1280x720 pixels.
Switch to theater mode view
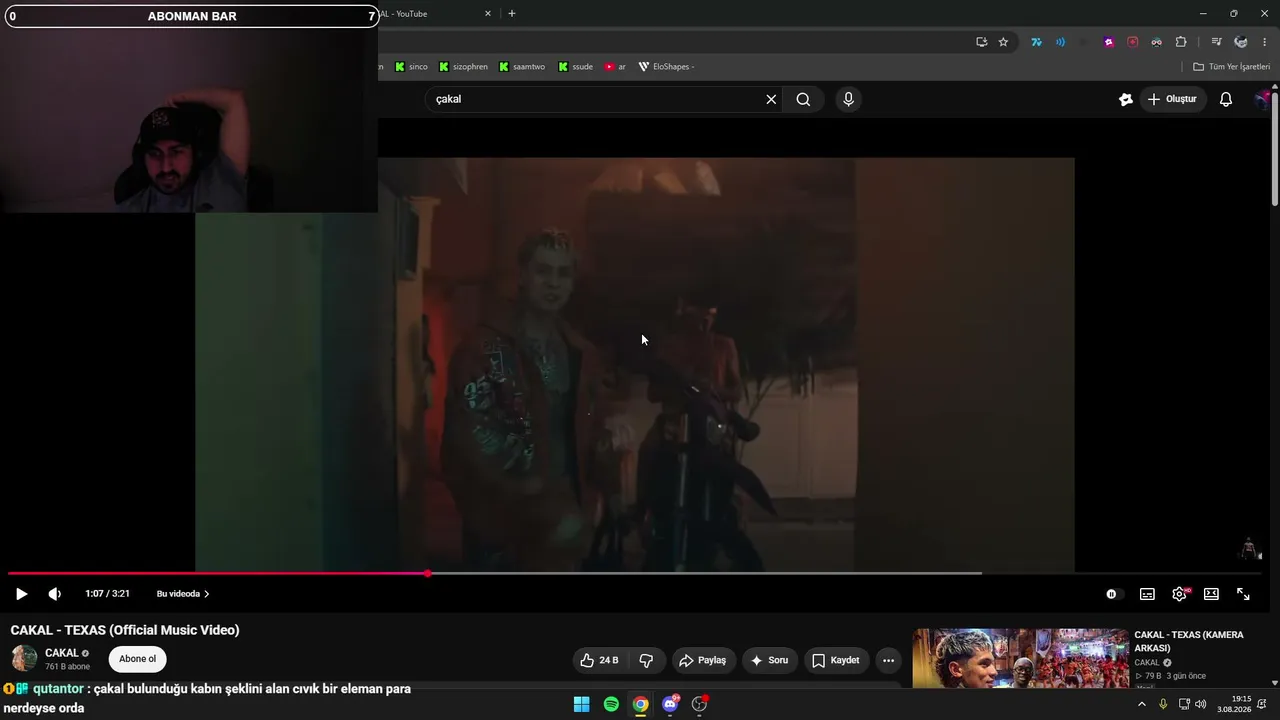(1211, 594)
